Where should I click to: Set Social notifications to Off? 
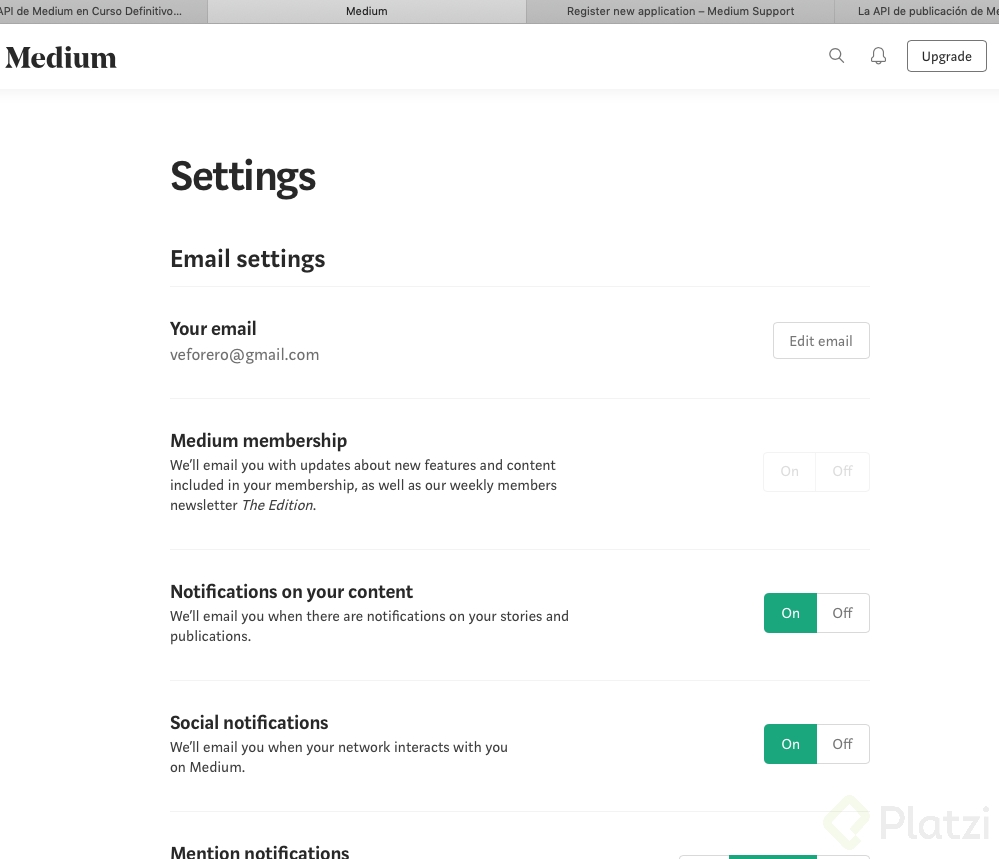843,744
